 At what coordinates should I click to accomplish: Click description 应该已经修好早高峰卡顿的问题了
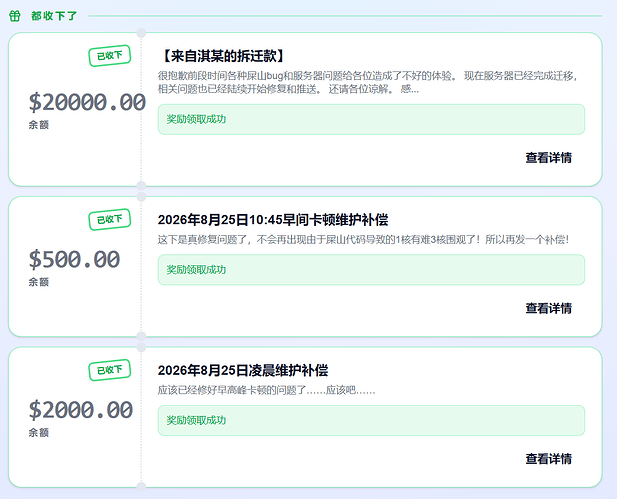[266, 390]
